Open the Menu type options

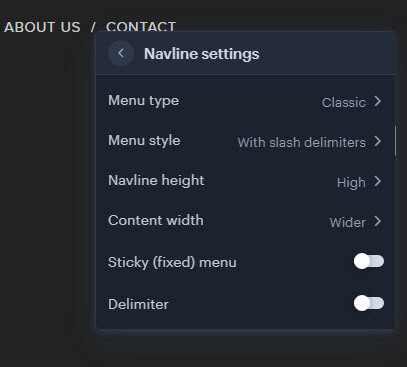click(245, 101)
